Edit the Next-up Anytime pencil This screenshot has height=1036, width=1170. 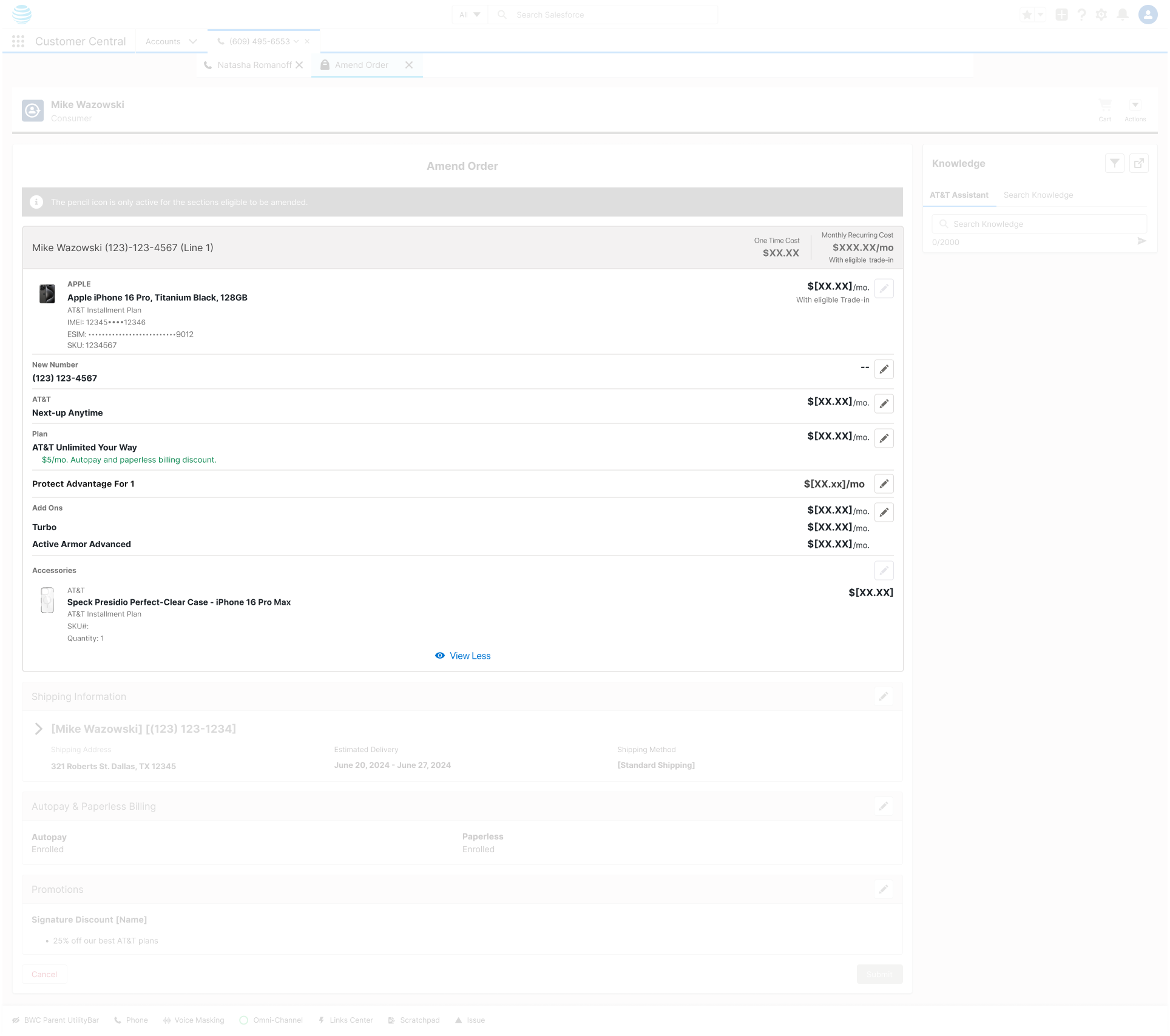(884, 403)
